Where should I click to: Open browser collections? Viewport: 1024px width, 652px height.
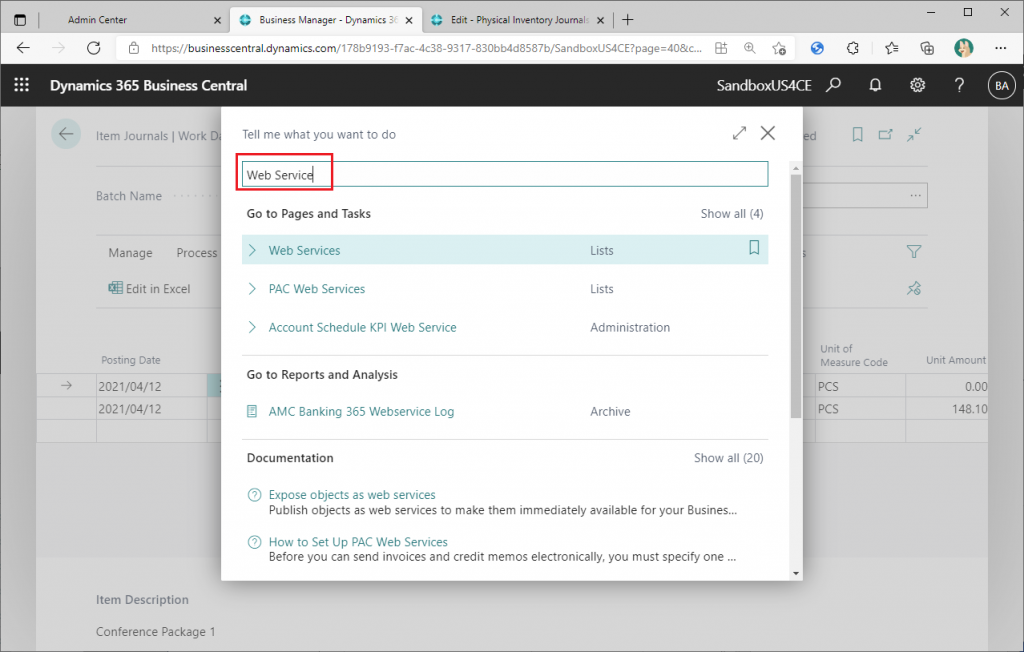pos(927,48)
